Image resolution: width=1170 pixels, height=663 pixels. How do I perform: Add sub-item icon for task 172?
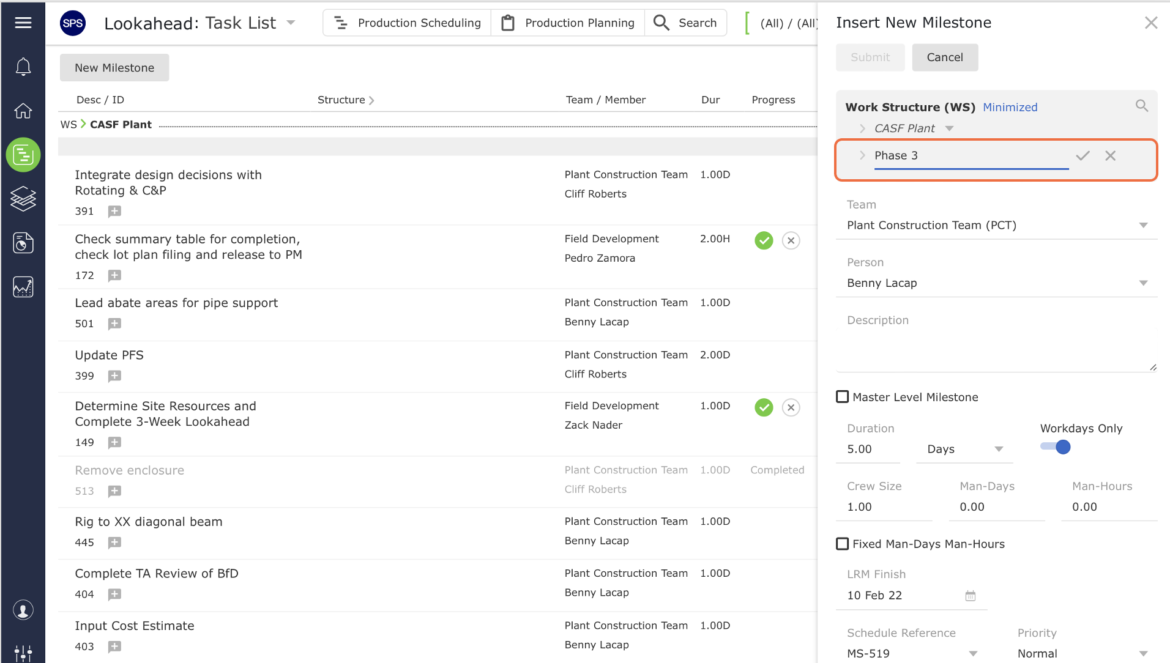[x=114, y=275]
